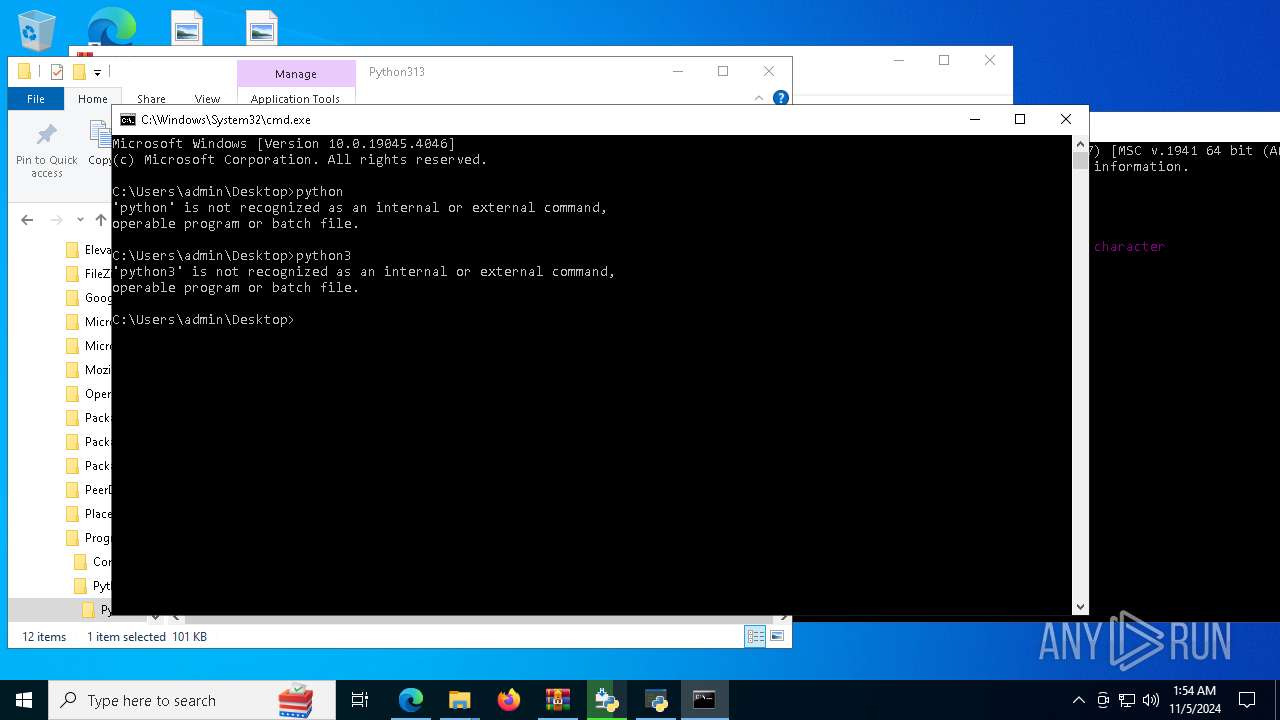Open recent locations dropdown in Explorer
1280x720 pixels.
pos(80,220)
